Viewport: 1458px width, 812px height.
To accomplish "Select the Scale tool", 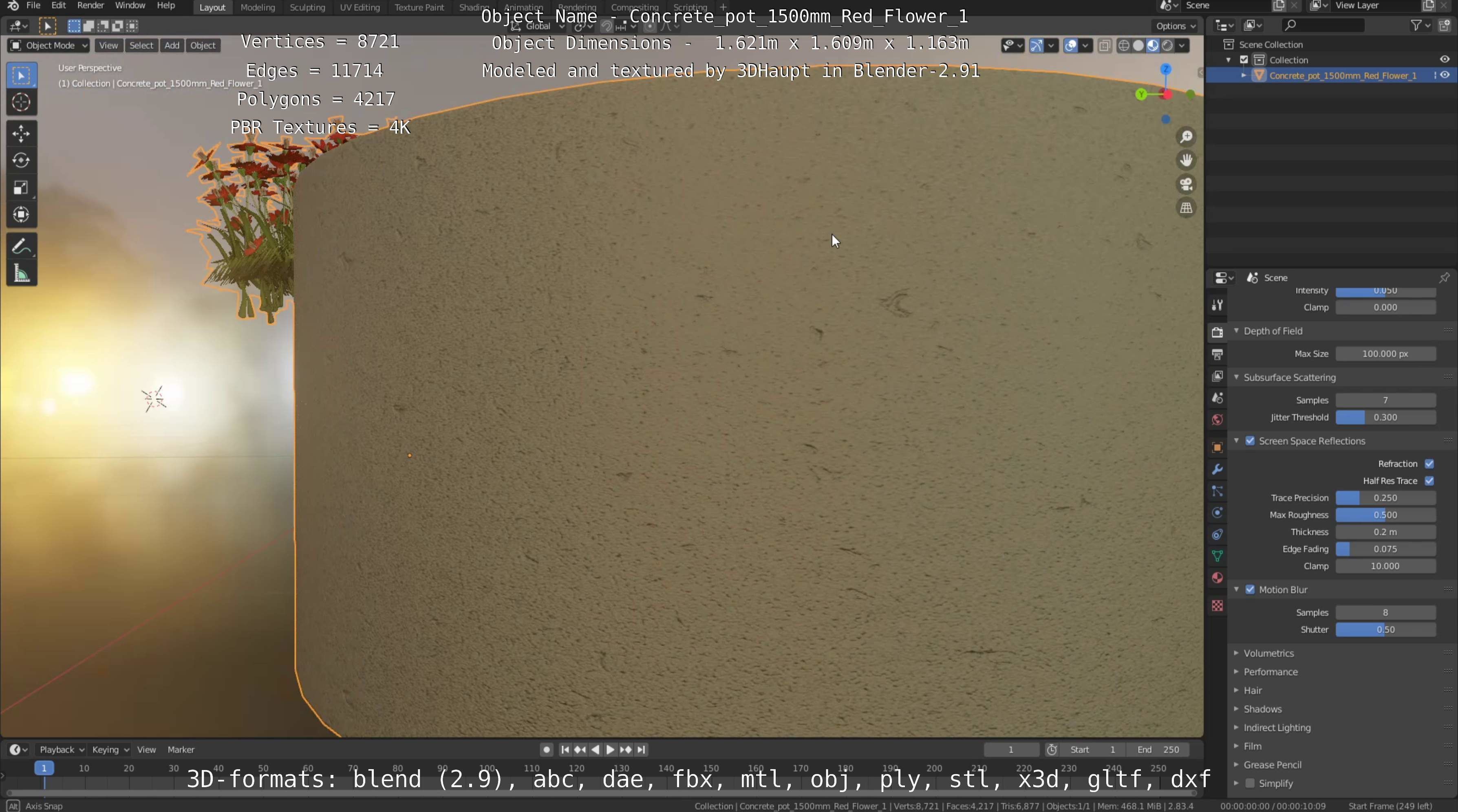I will click(21, 188).
